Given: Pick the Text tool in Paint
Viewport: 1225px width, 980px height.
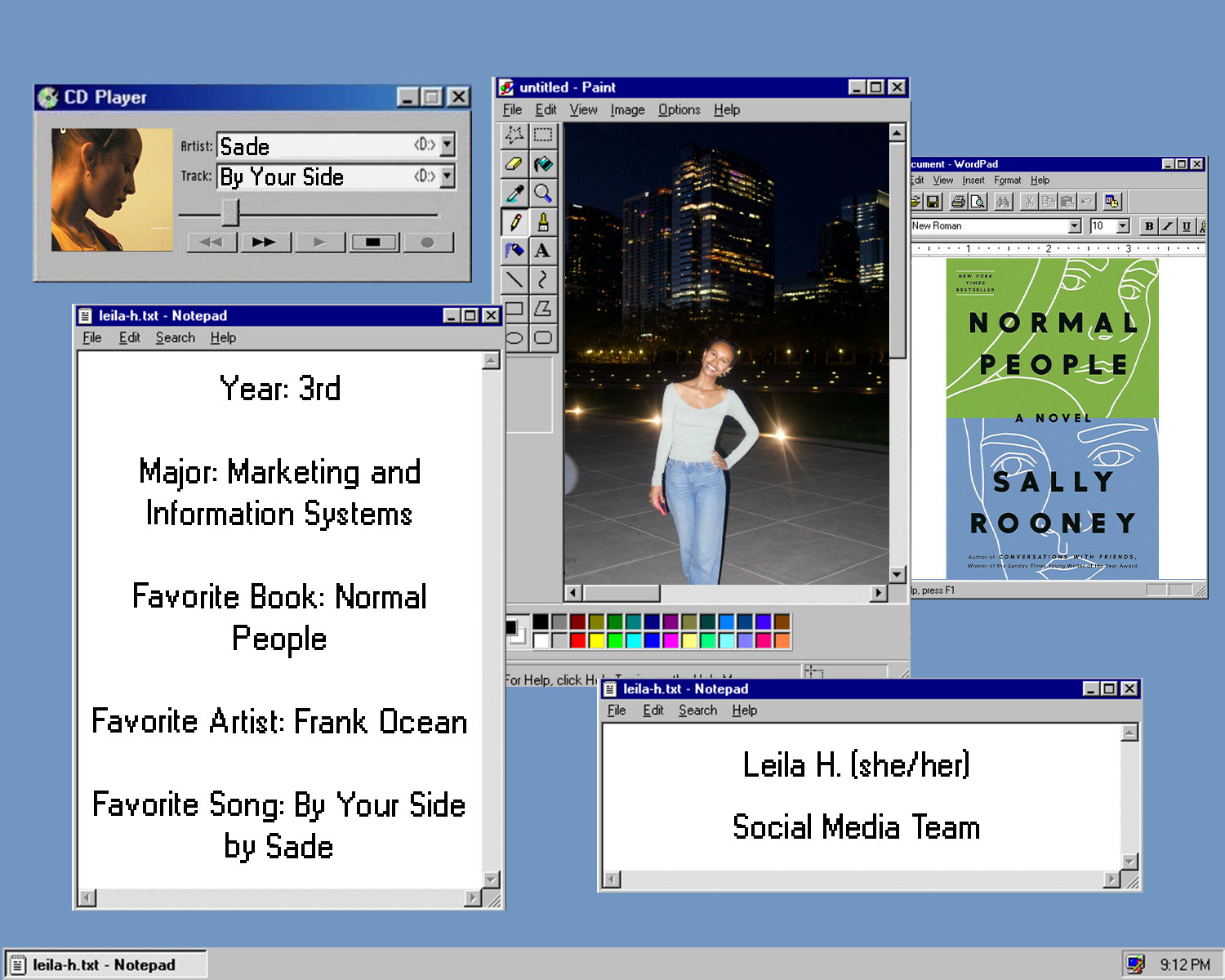Looking at the screenshot, I should (x=543, y=250).
